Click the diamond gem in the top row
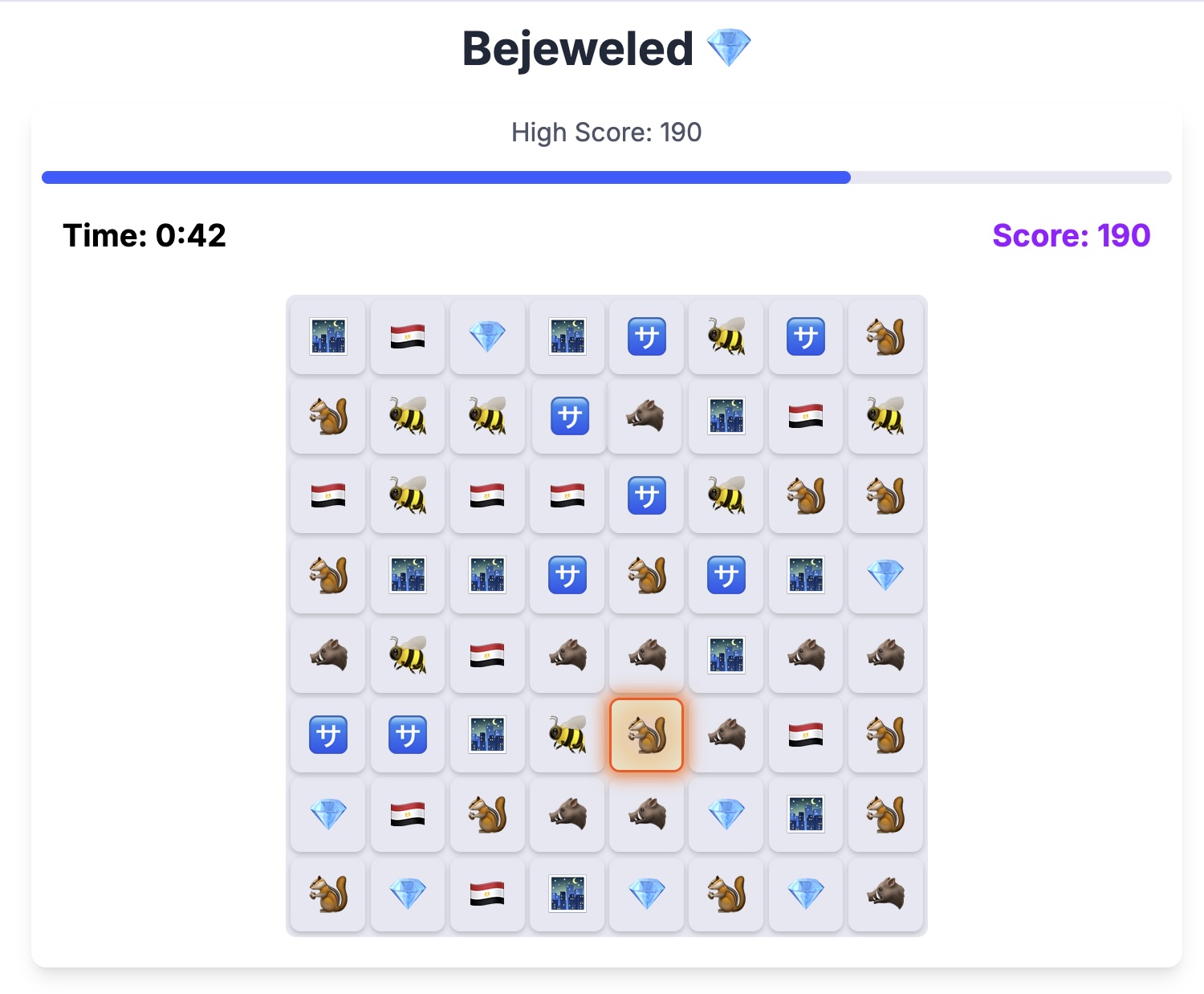The image size is (1204, 994). (486, 337)
